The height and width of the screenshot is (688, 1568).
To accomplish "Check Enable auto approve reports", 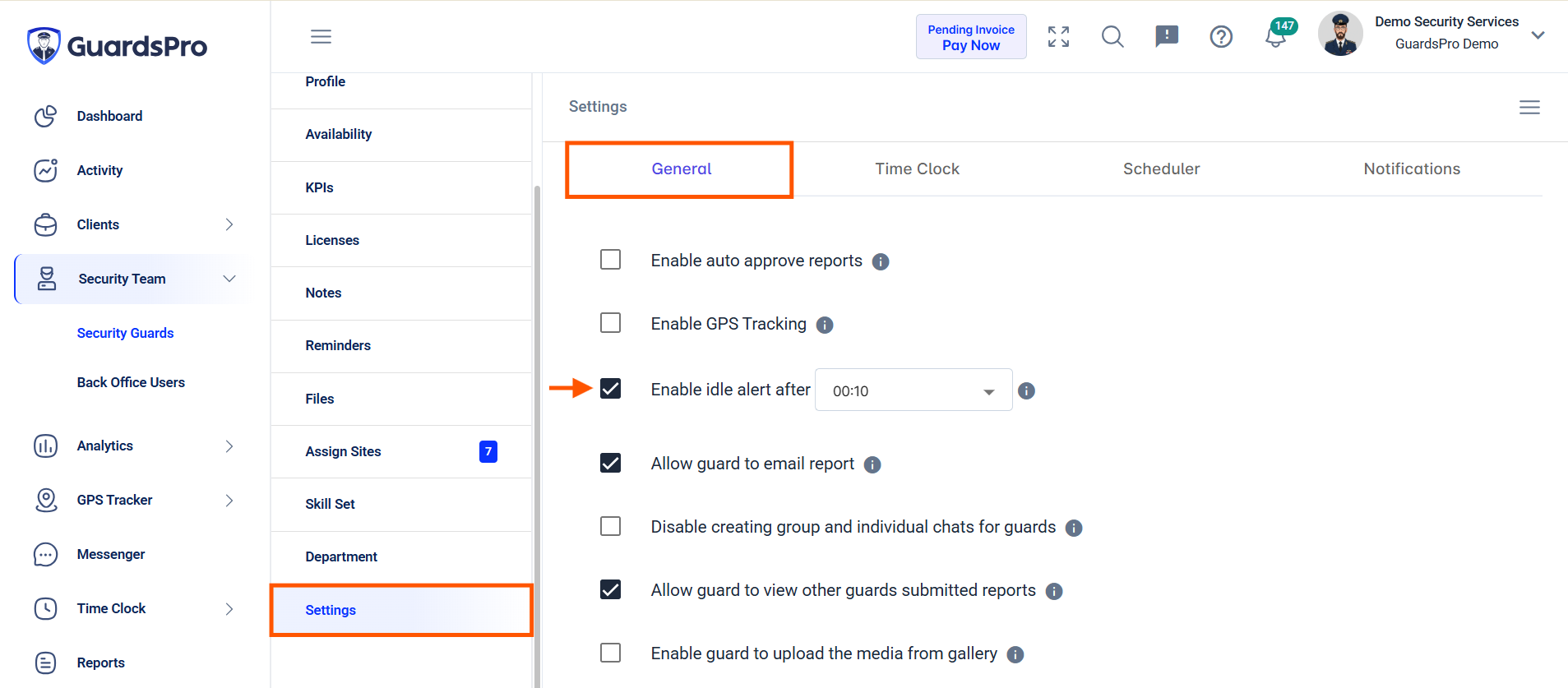I will tap(610, 260).
